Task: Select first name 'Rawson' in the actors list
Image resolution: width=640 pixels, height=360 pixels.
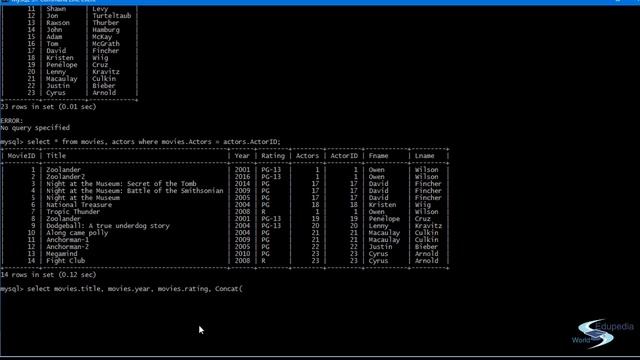Action: (x=58, y=23)
